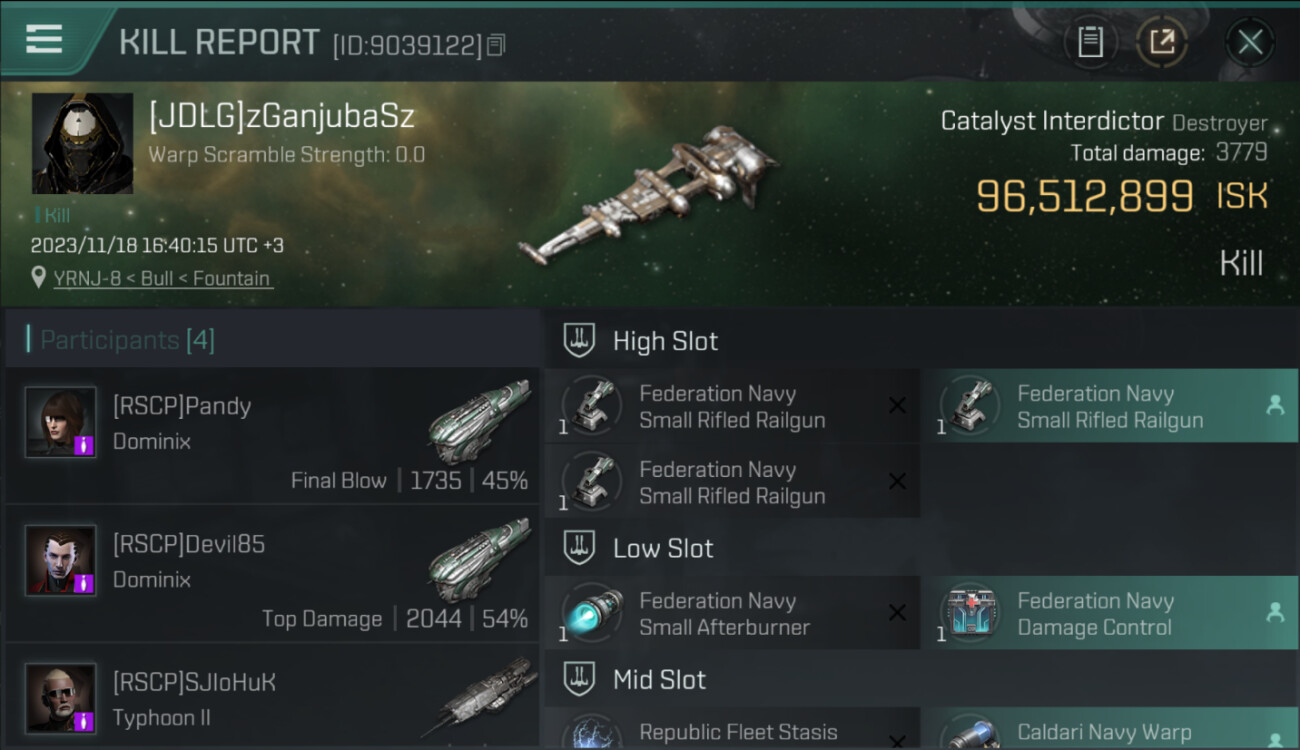This screenshot has width=1300, height=750.
Task: Click SJIoHuK's Typhoon II ship icon
Action: [478, 697]
